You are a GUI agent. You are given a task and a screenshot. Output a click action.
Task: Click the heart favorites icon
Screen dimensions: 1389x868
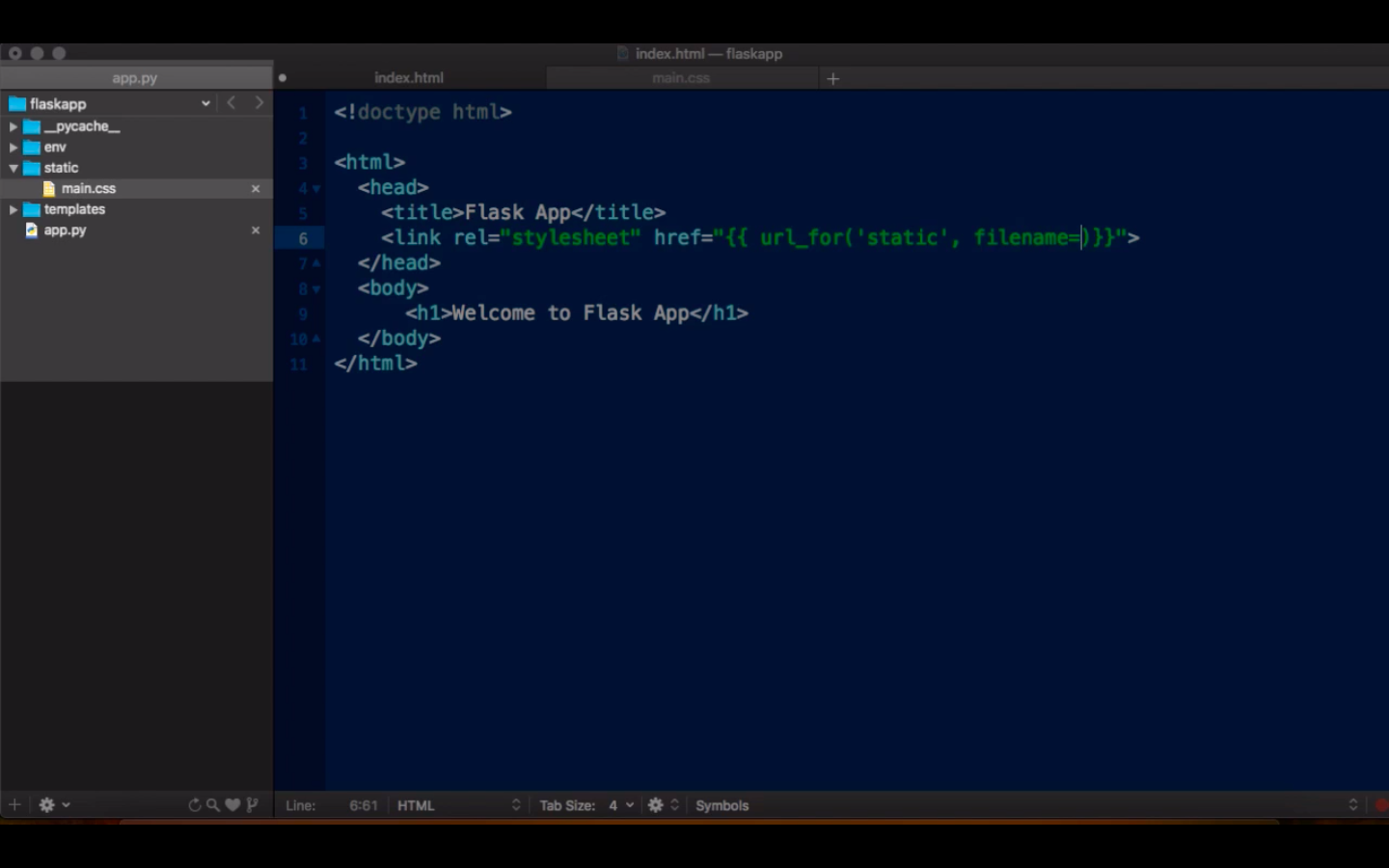click(232, 804)
